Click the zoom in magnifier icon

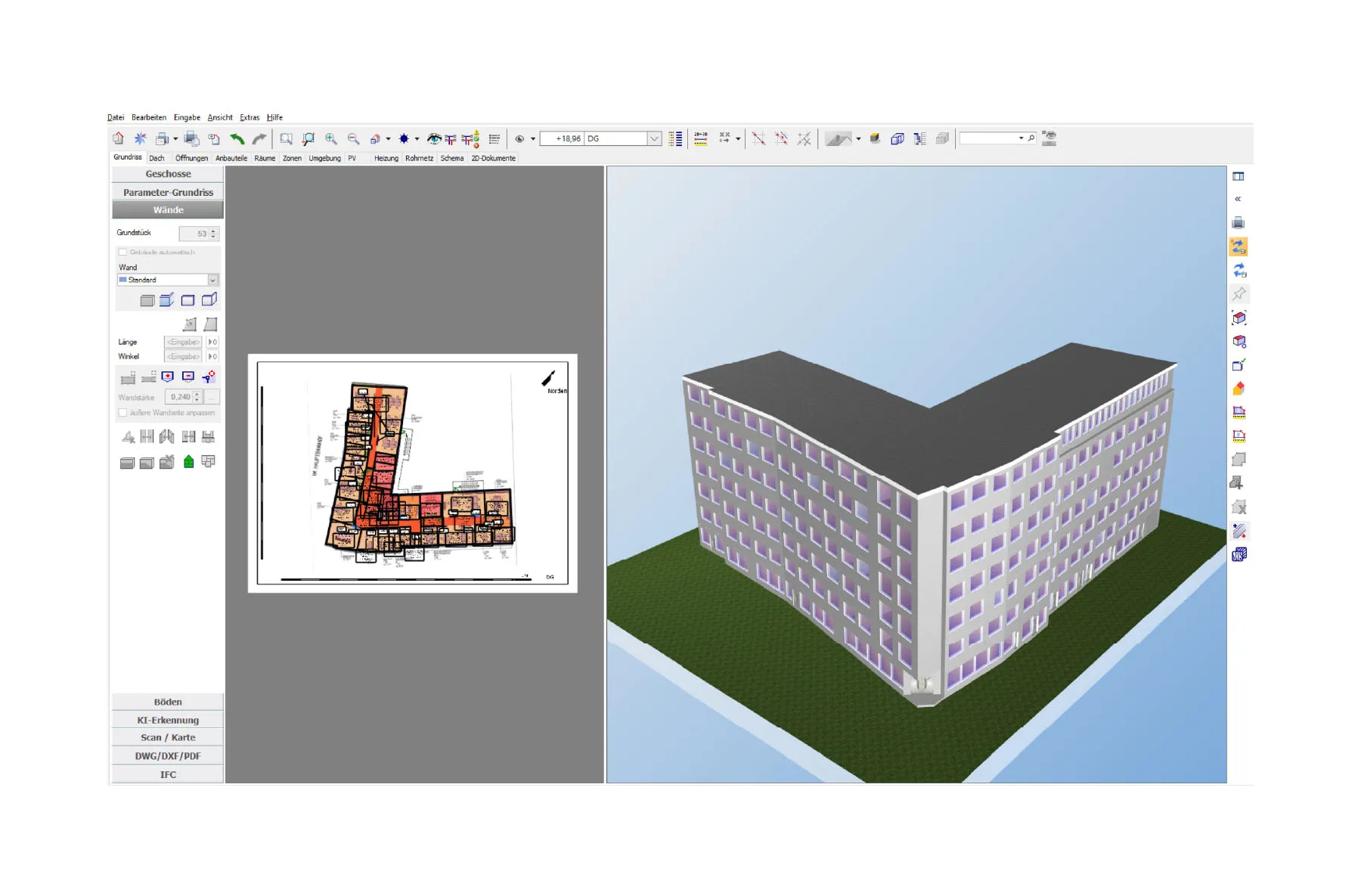click(x=331, y=138)
